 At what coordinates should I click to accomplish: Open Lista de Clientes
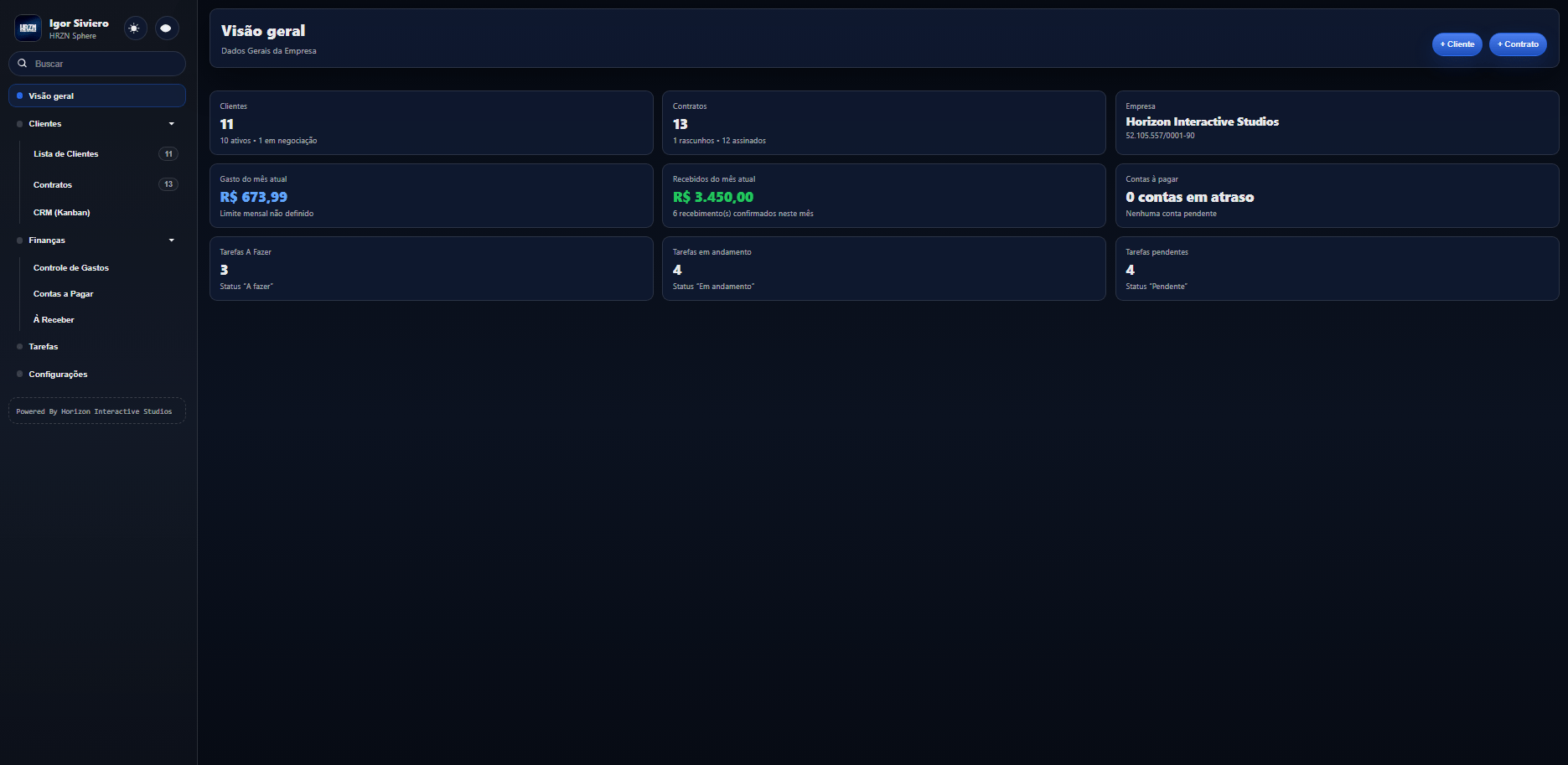click(66, 154)
